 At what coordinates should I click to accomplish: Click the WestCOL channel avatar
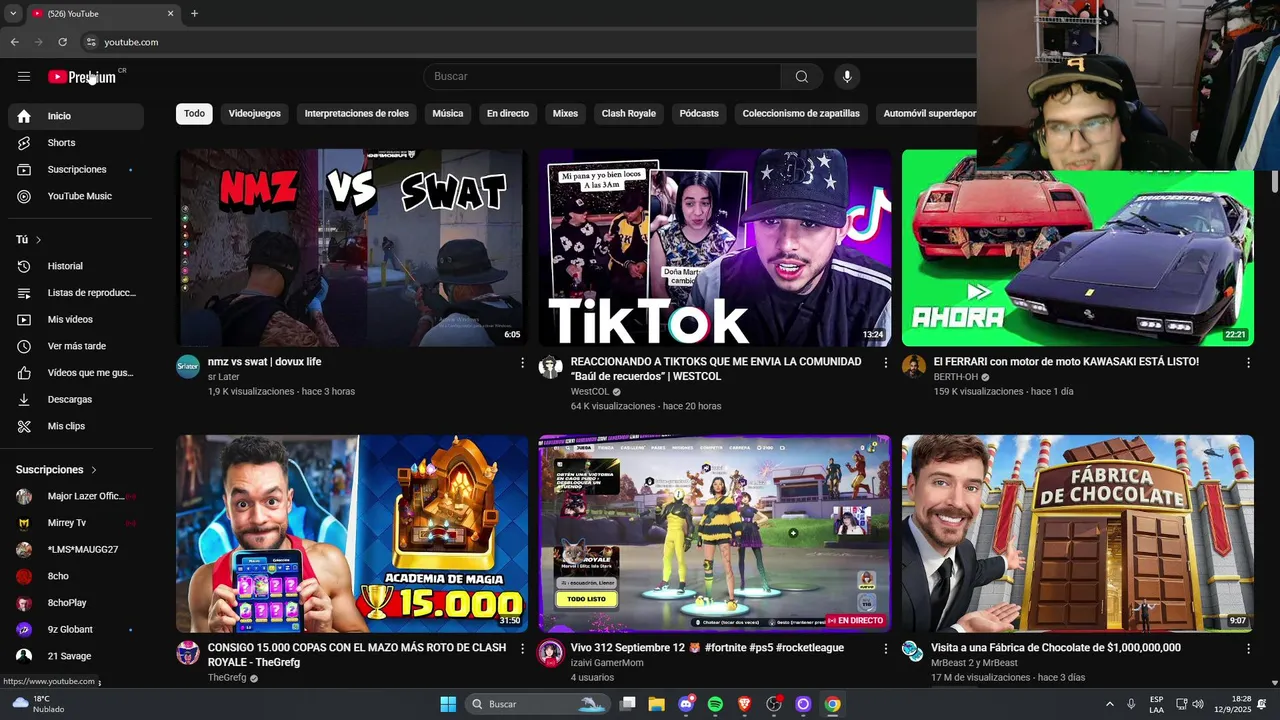coord(551,366)
